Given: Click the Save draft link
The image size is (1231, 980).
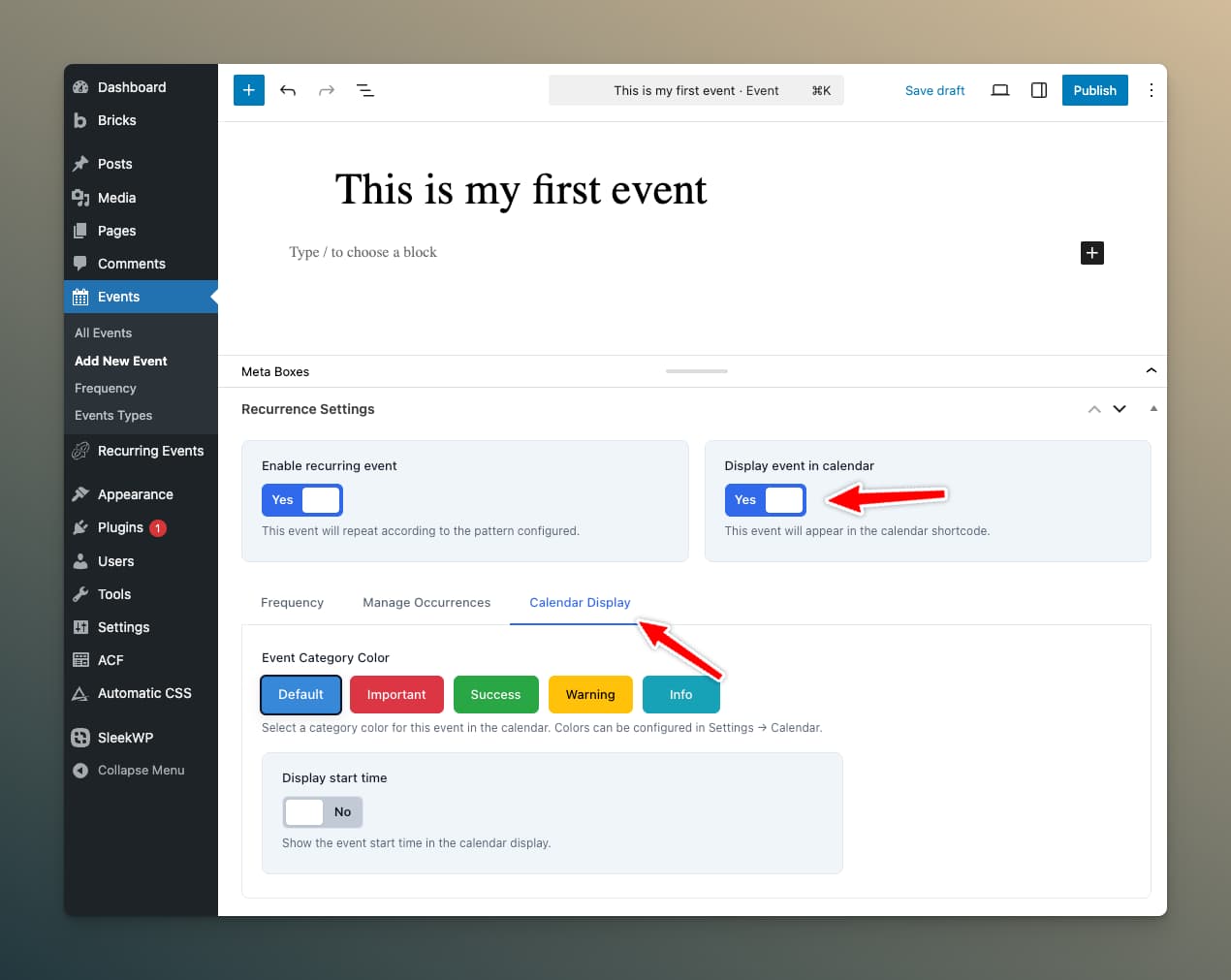Looking at the screenshot, I should point(934,90).
